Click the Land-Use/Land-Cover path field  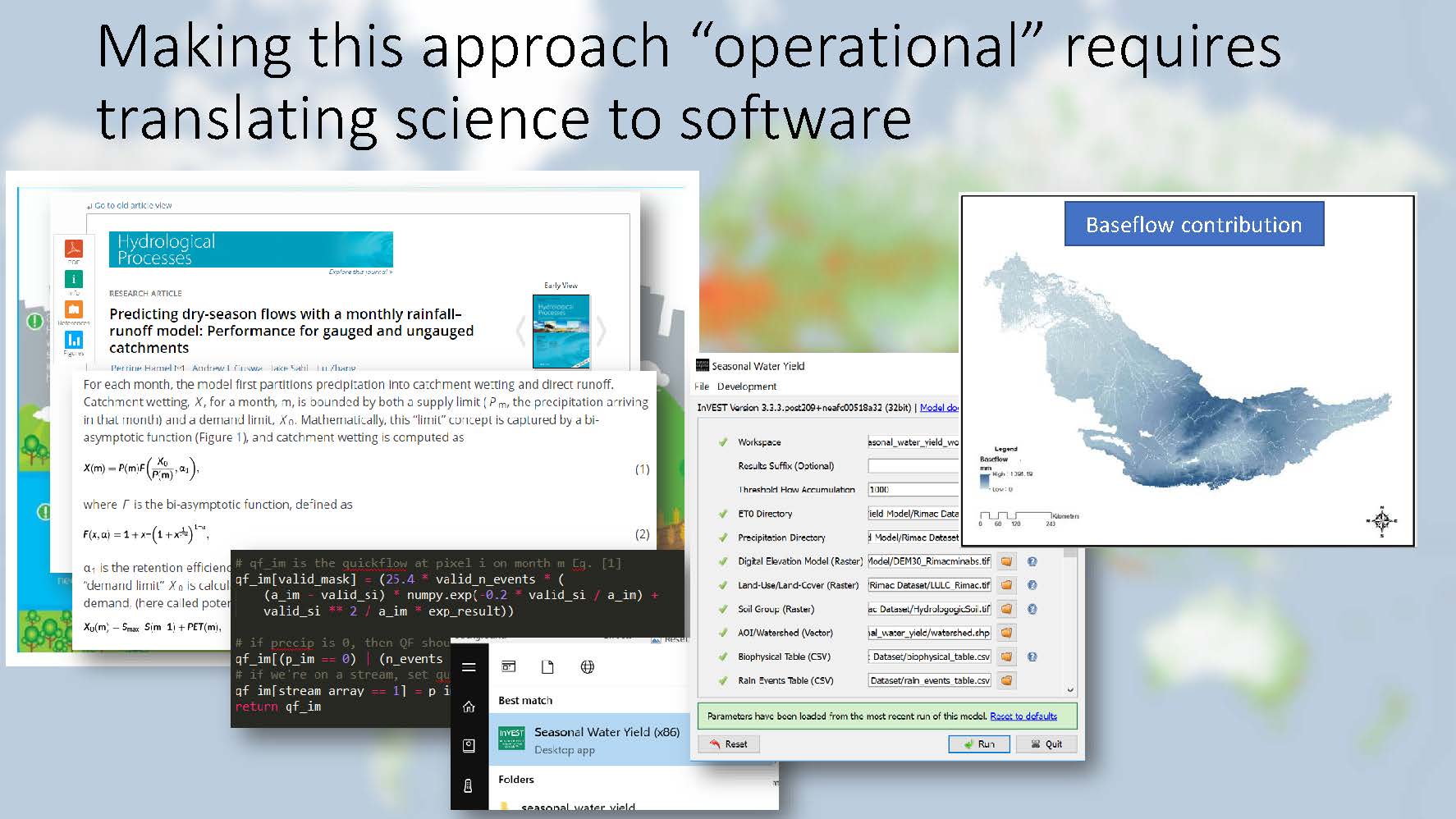(930, 585)
